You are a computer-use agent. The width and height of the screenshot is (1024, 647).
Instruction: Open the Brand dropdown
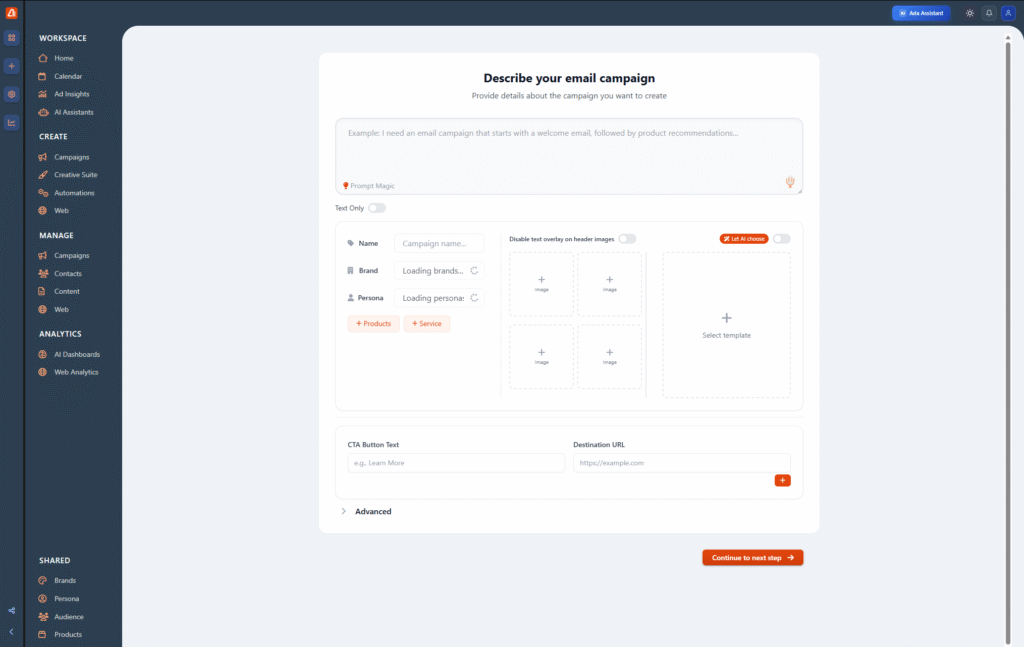point(439,271)
